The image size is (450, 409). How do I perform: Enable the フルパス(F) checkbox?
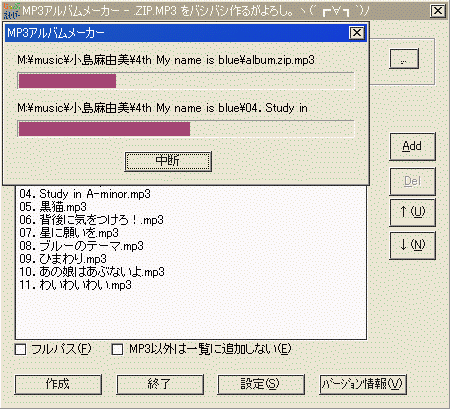tap(21, 349)
